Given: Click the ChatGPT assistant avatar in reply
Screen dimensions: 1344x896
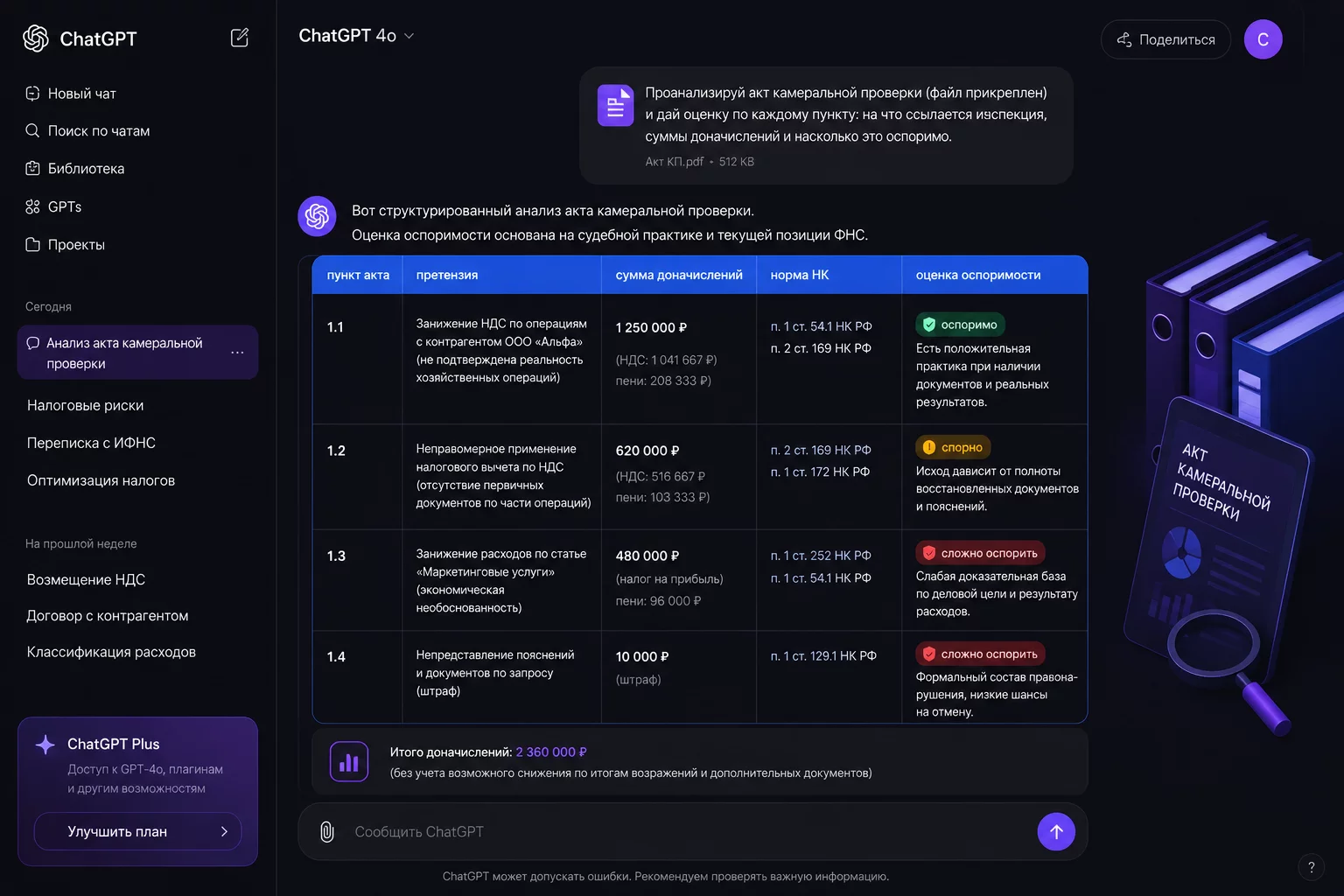Looking at the screenshot, I should [317, 216].
